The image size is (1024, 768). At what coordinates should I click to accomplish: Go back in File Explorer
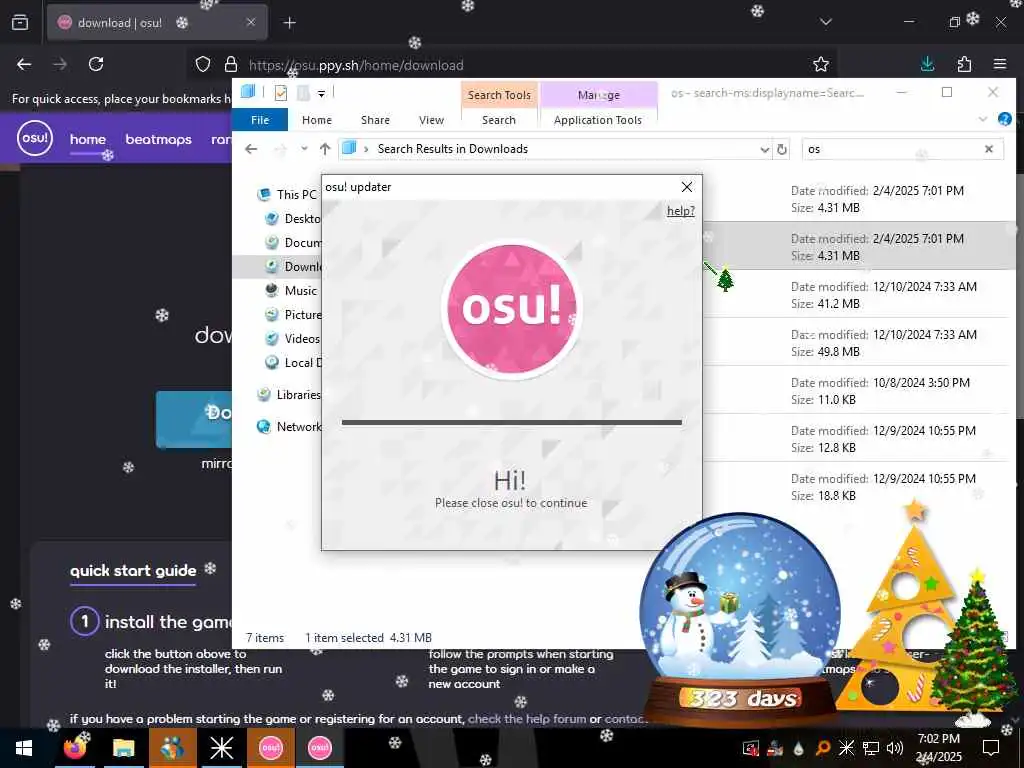tap(251, 149)
